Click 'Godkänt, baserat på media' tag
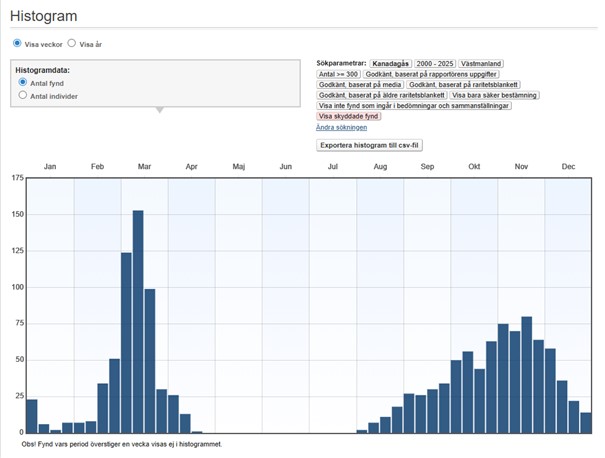This screenshot has height=458, width=605. [x=360, y=85]
